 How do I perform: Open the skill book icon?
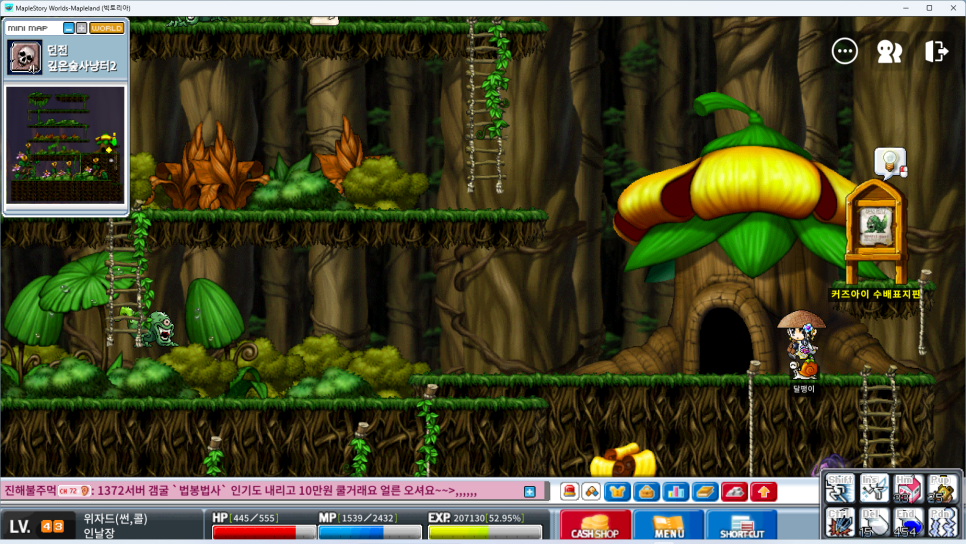tap(705, 492)
